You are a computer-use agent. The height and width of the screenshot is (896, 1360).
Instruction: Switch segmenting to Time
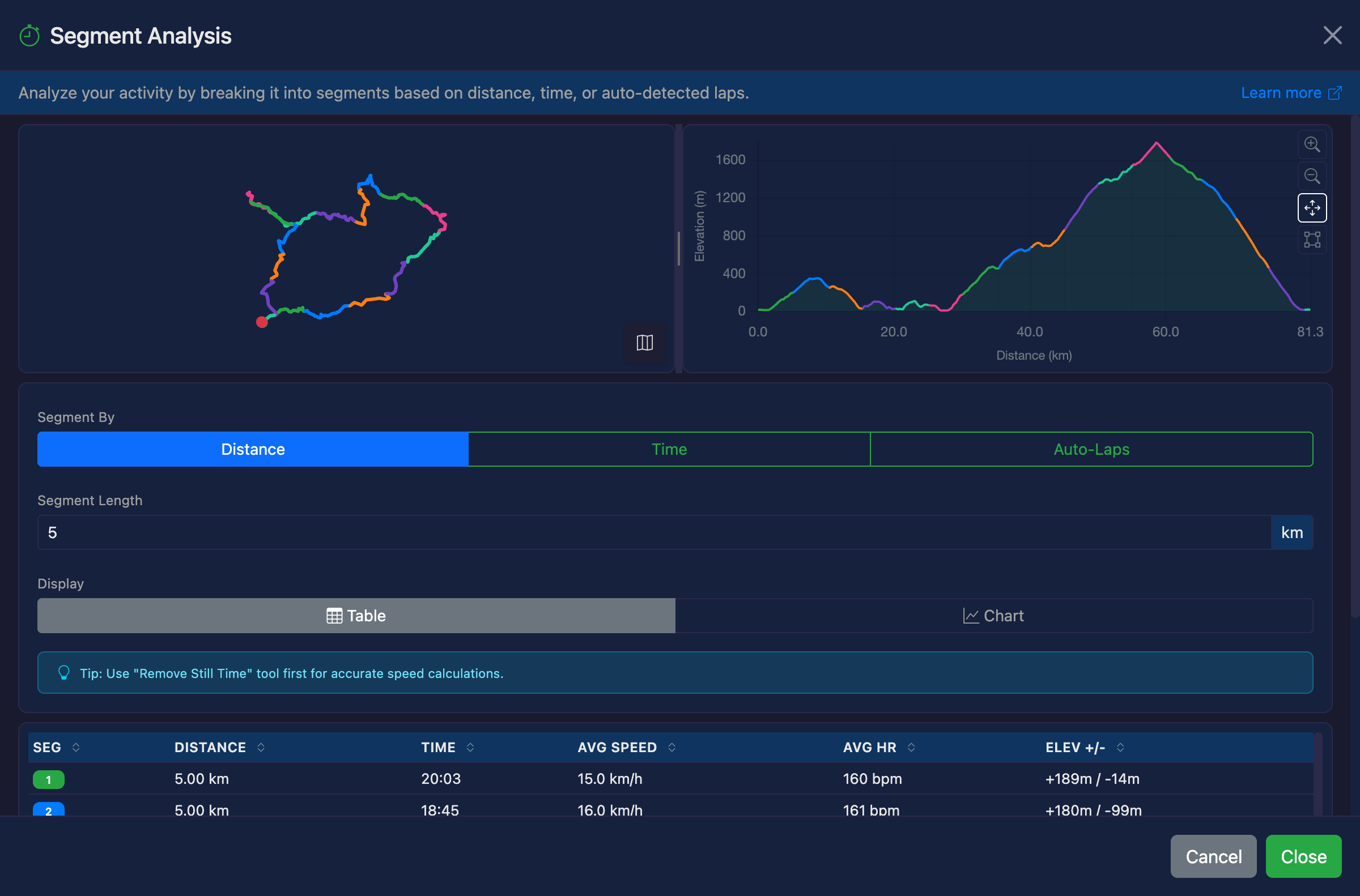(669, 449)
